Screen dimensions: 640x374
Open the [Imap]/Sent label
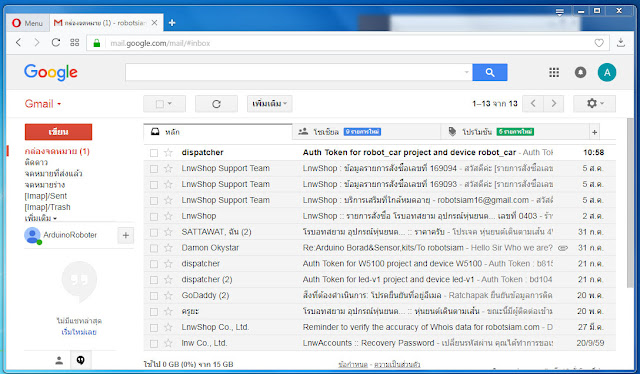click(x=46, y=196)
